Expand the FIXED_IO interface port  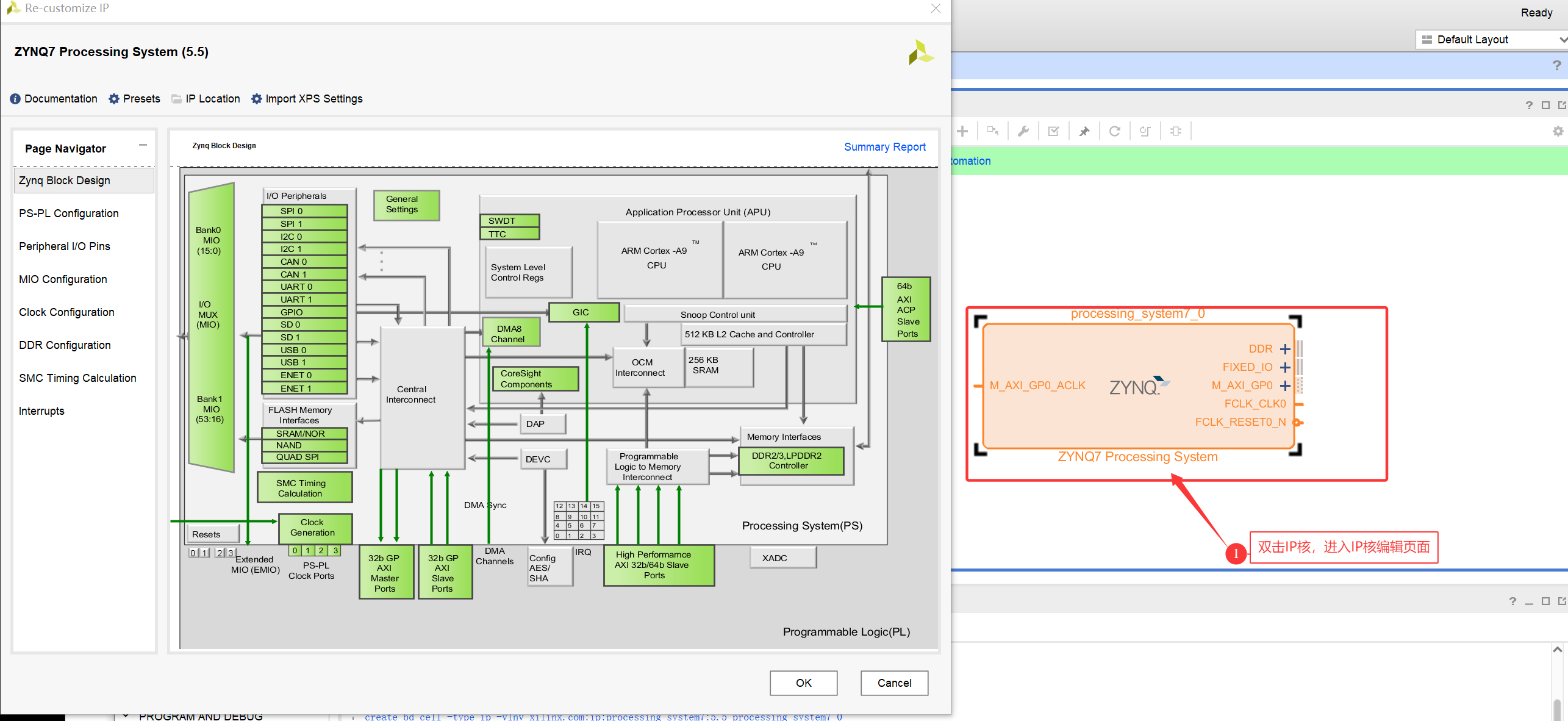(1285, 367)
